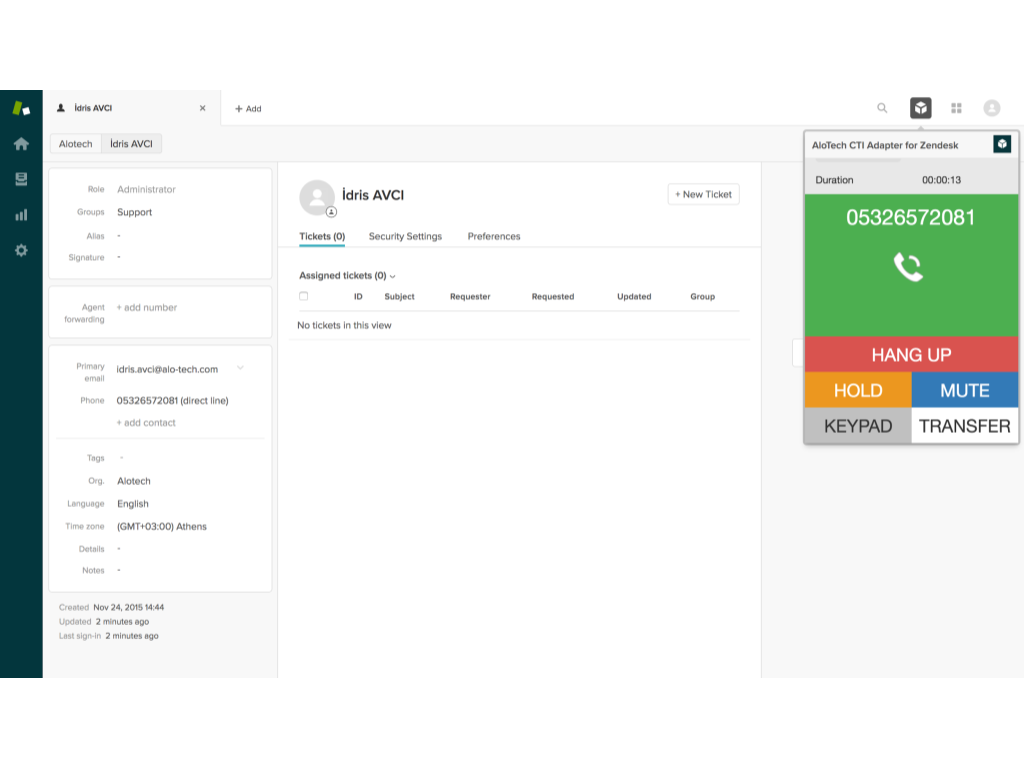Switch to the Security Settings tab

[x=405, y=237]
